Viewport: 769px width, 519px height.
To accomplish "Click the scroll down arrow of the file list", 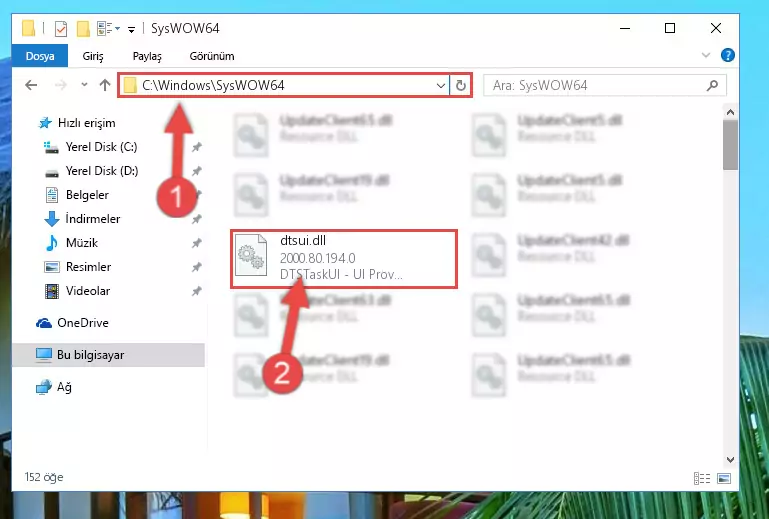I will tap(730, 460).
